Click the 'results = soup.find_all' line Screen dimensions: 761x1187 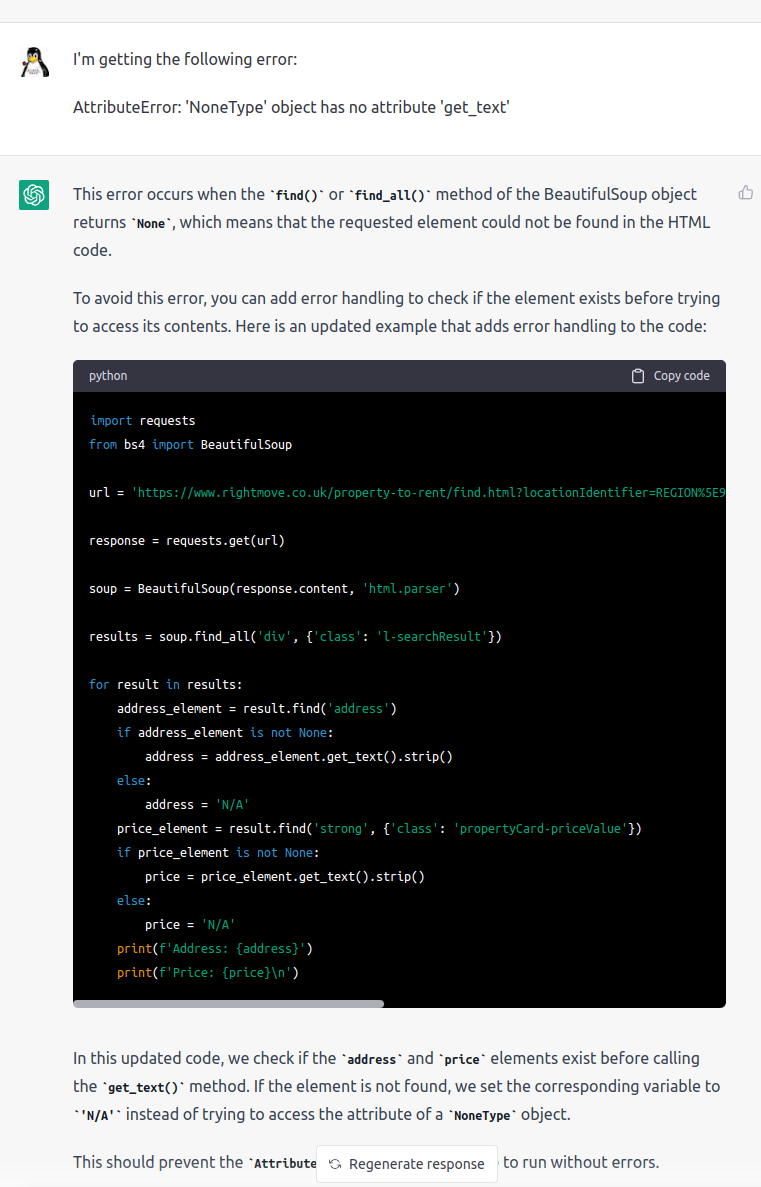click(295, 637)
